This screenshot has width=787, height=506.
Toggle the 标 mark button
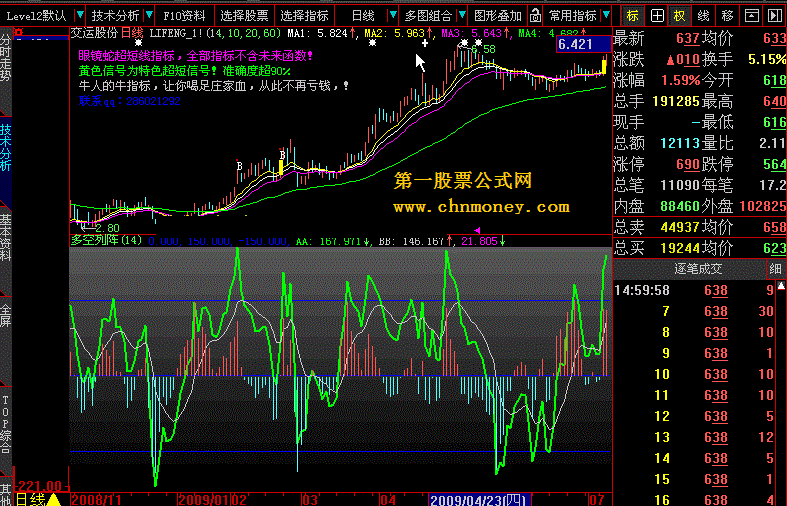point(632,16)
